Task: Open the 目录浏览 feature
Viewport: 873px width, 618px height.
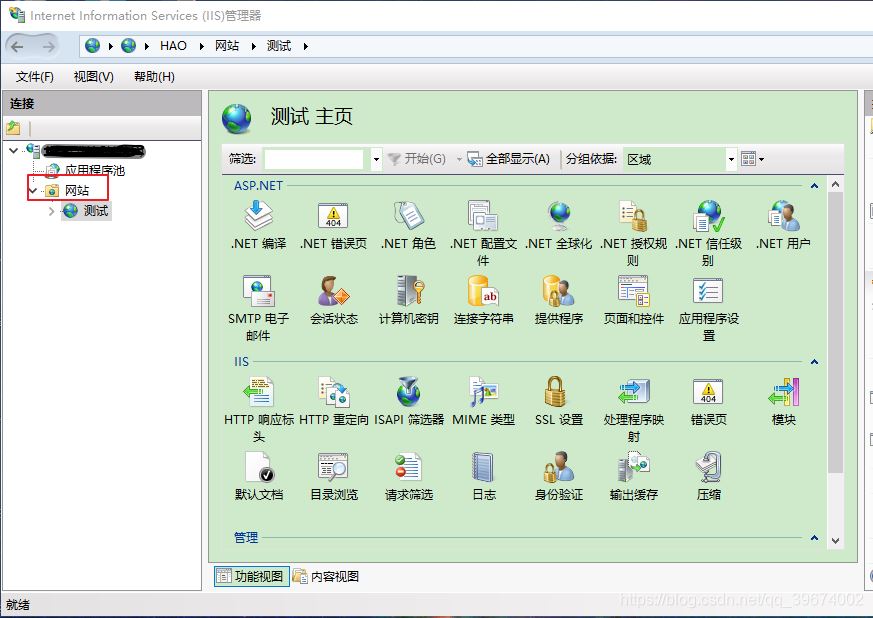Action: [333, 476]
